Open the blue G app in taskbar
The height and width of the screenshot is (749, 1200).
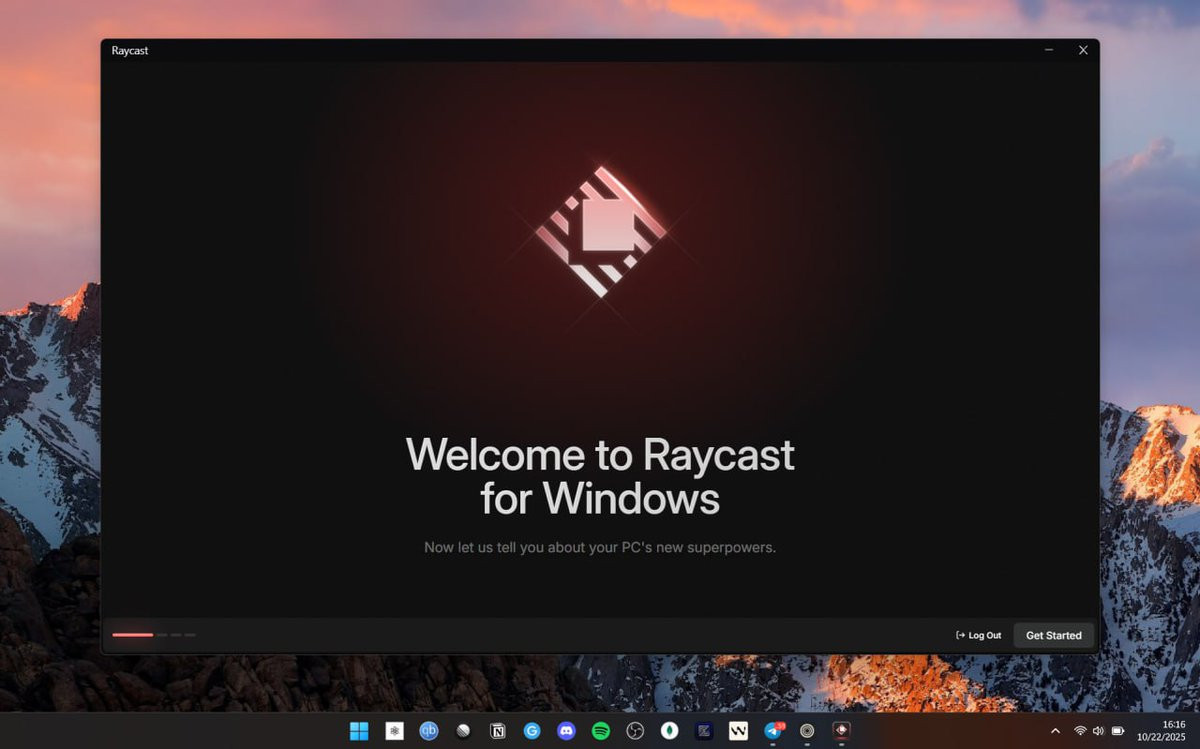tap(532, 731)
